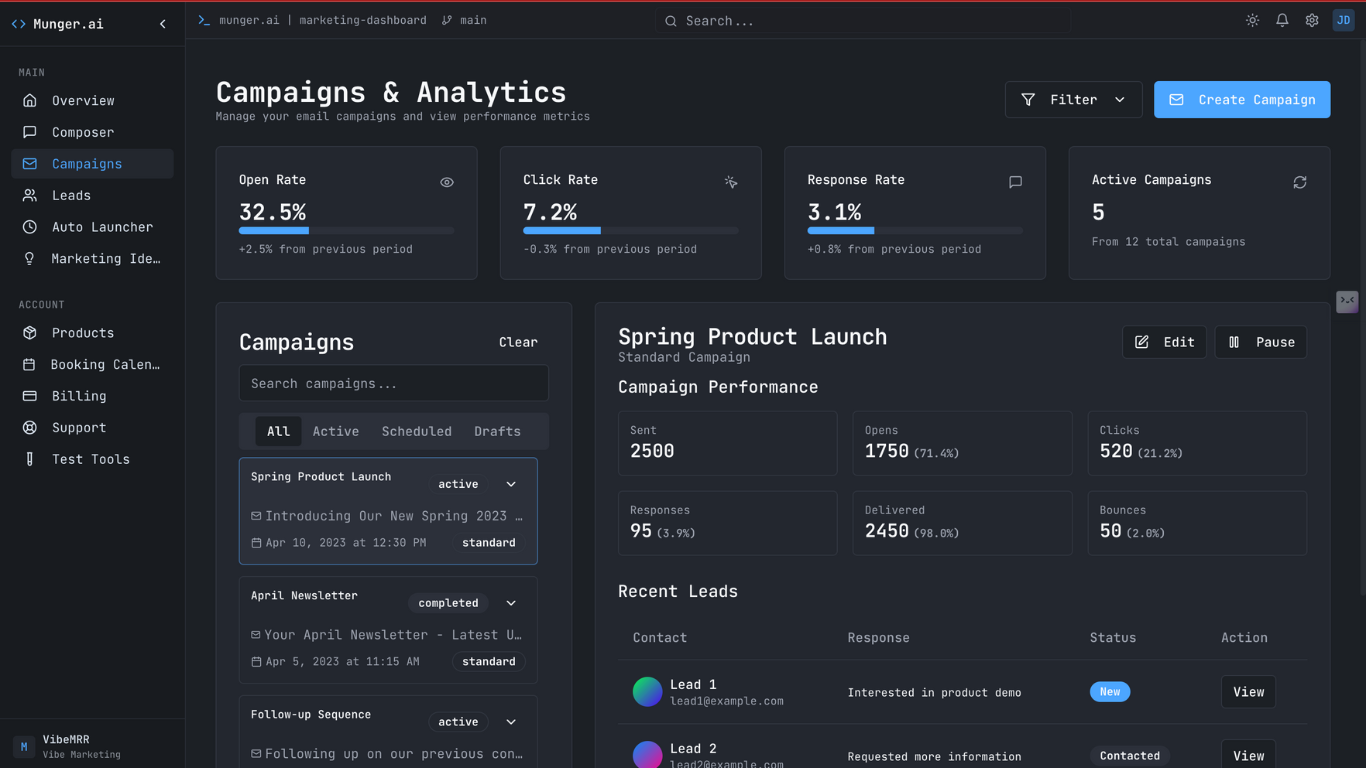Viewport: 1366px width, 768px height.
Task: Click the cursor icon on Click Rate card
Action: coord(731,182)
